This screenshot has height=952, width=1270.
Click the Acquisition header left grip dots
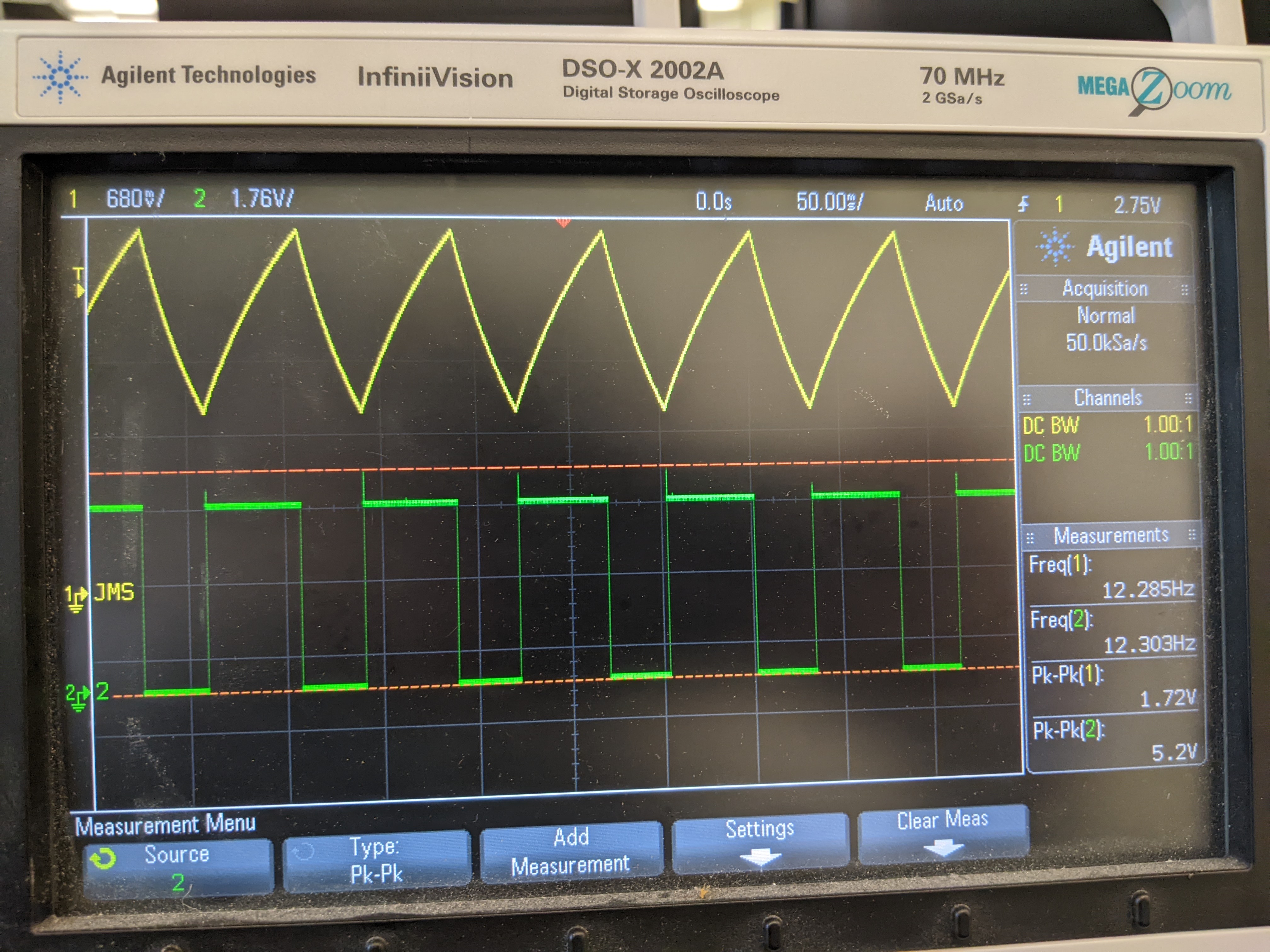point(1023,289)
